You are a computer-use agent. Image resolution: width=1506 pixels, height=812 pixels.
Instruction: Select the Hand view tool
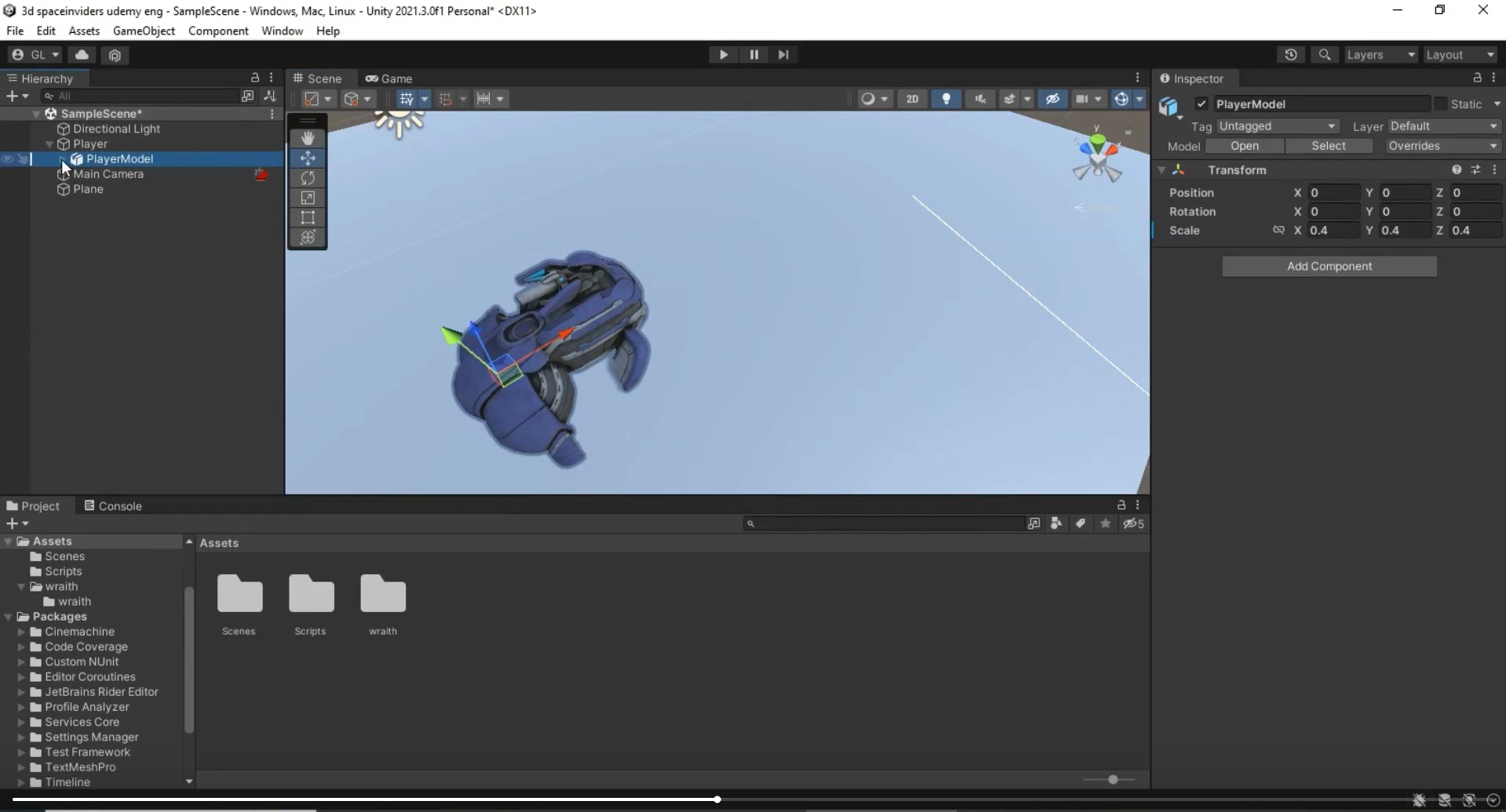308,138
